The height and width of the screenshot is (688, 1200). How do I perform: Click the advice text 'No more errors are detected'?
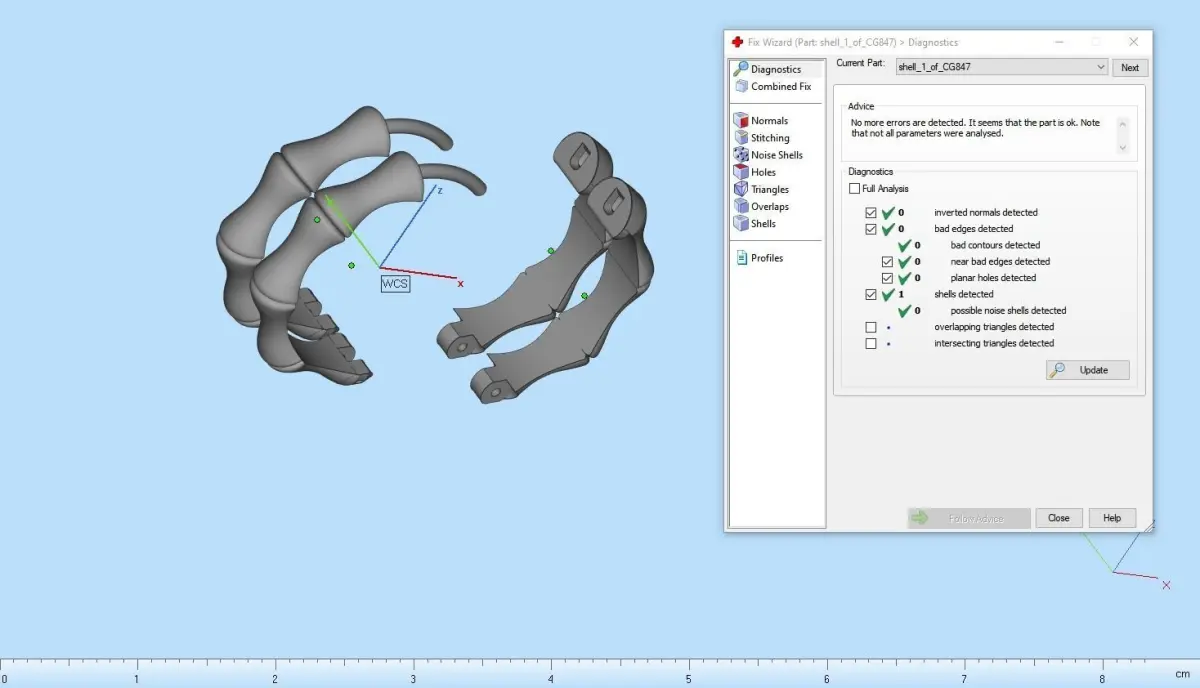(x=907, y=123)
